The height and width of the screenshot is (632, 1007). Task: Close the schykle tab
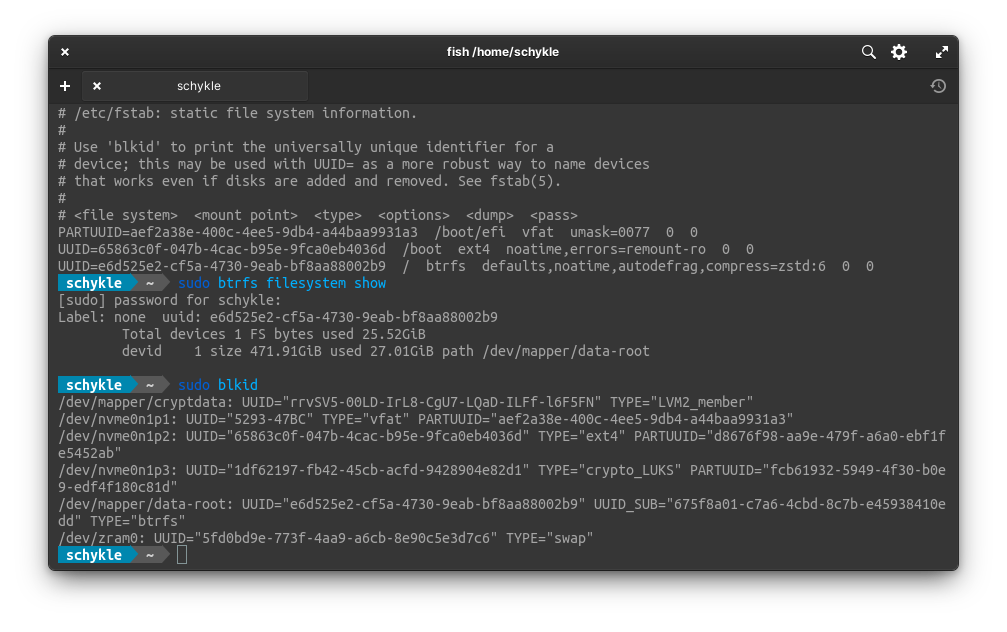click(97, 86)
